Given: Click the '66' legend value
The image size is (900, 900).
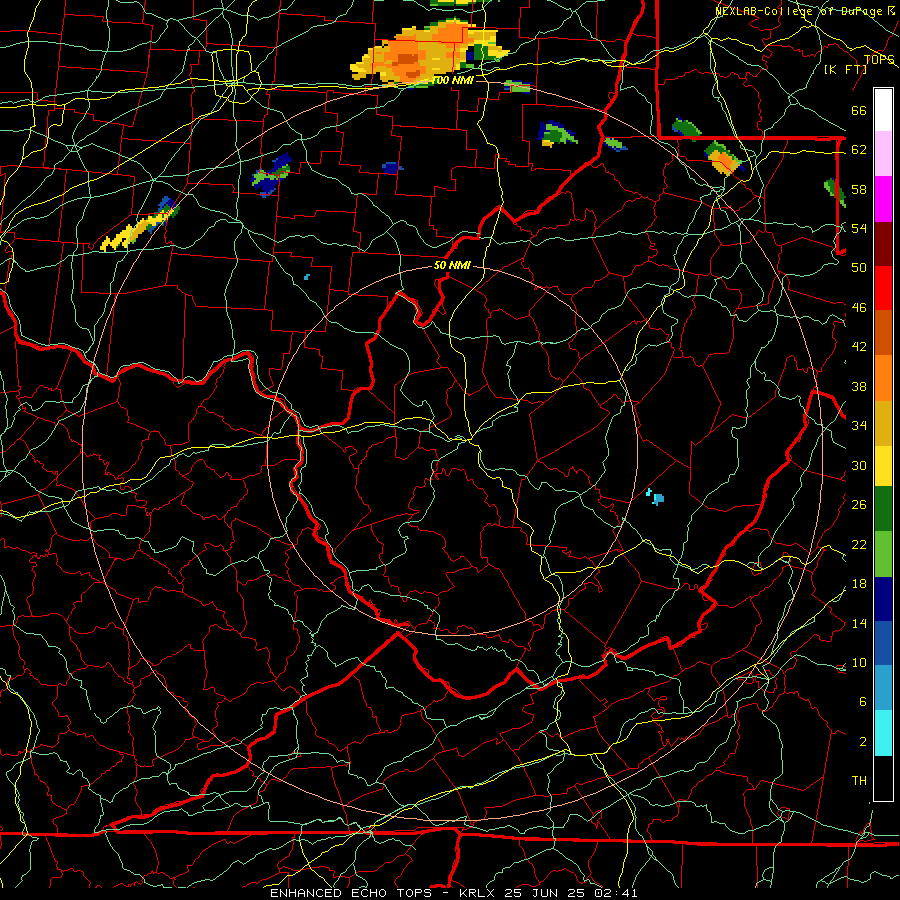Looking at the screenshot, I should pyautogui.click(x=859, y=110).
